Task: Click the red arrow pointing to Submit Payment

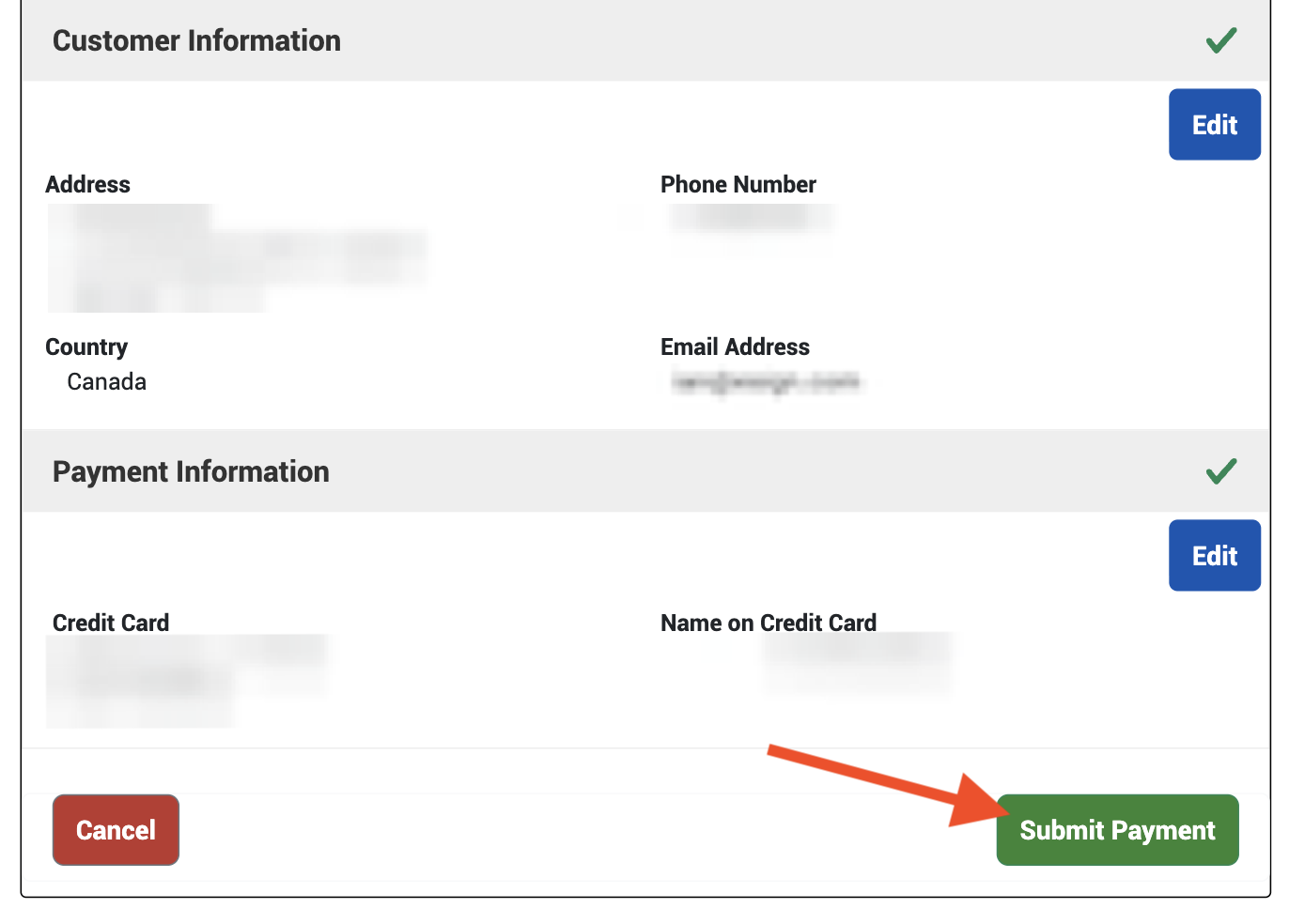Action: point(888,785)
